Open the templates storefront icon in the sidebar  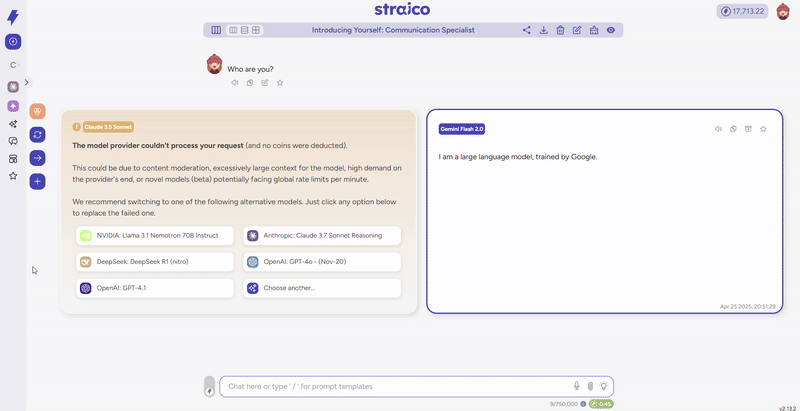coord(13,159)
